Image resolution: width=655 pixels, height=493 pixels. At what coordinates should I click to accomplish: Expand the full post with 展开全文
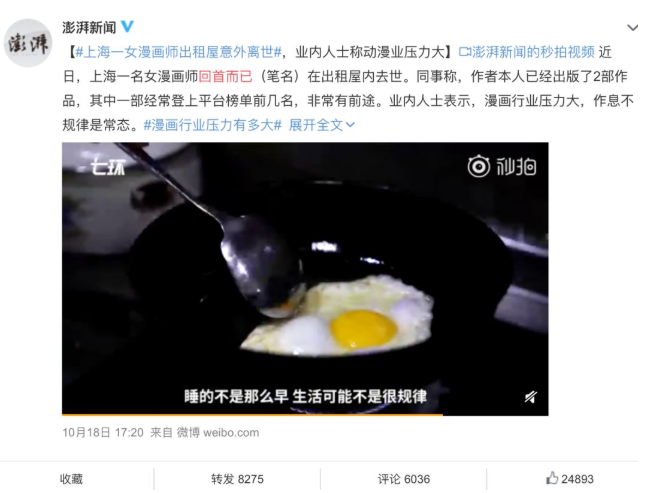pyautogui.click(x=315, y=125)
